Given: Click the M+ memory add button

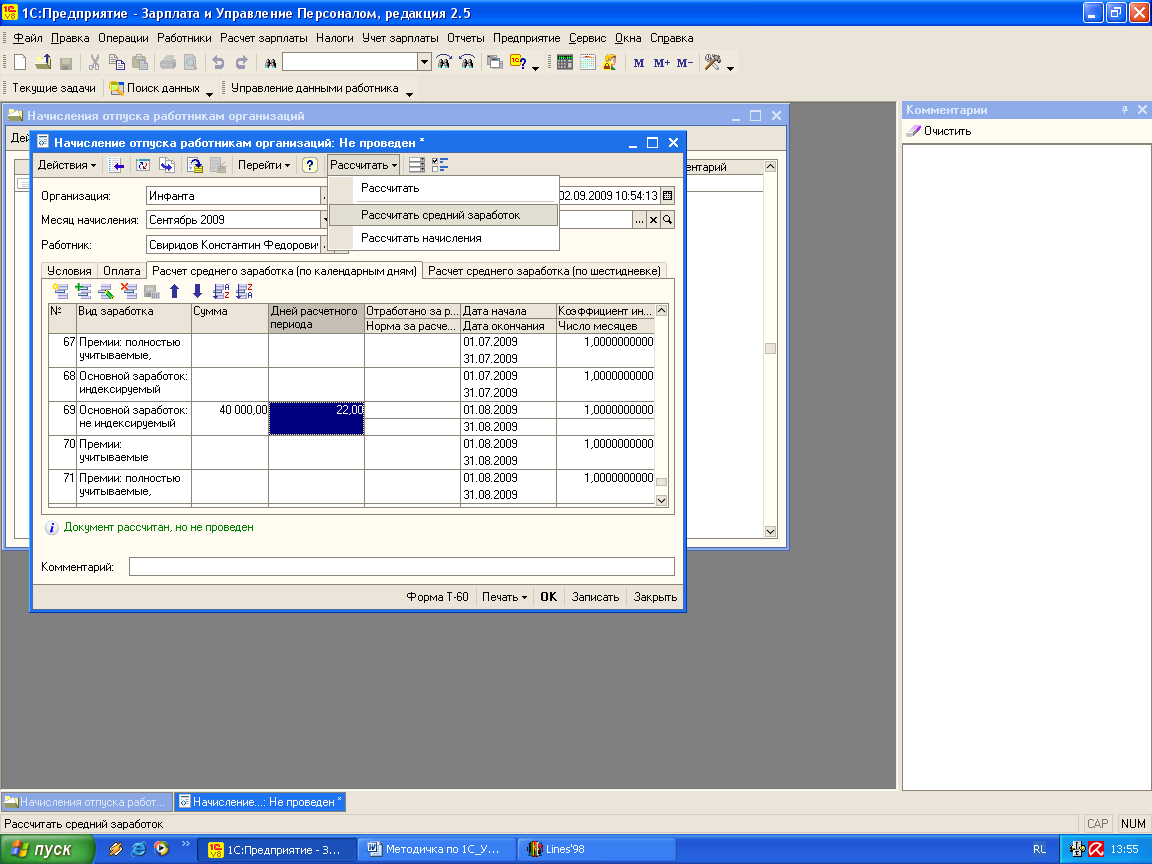Looking at the screenshot, I should (661, 63).
